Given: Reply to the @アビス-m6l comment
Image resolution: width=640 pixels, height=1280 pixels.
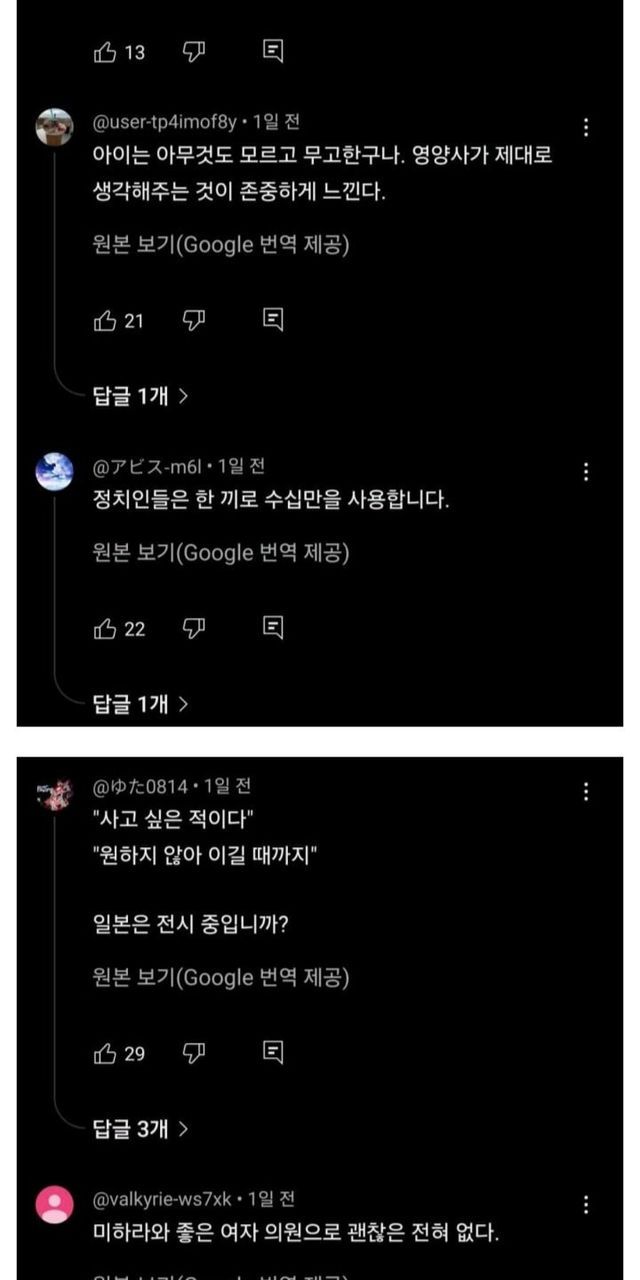Looking at the screenshot, I should coord(273,628).
